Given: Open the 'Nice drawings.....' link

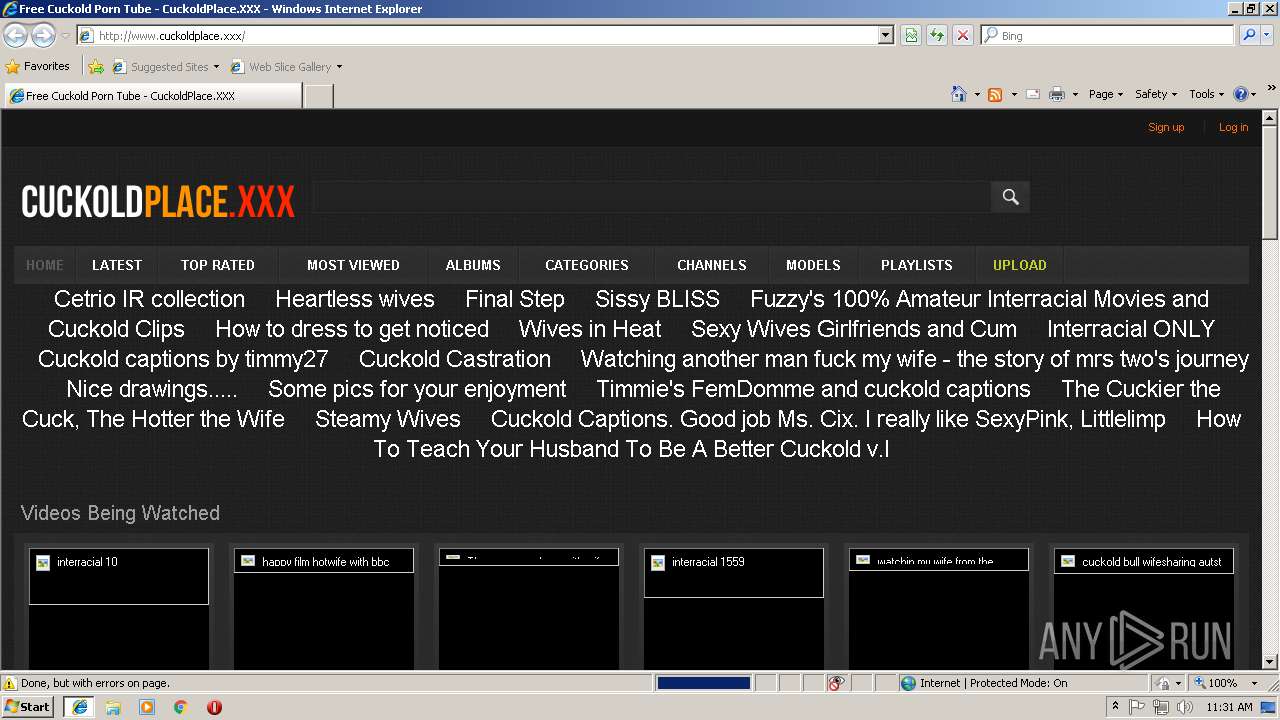Looking at the screenshot, I should tap(152, 389).
